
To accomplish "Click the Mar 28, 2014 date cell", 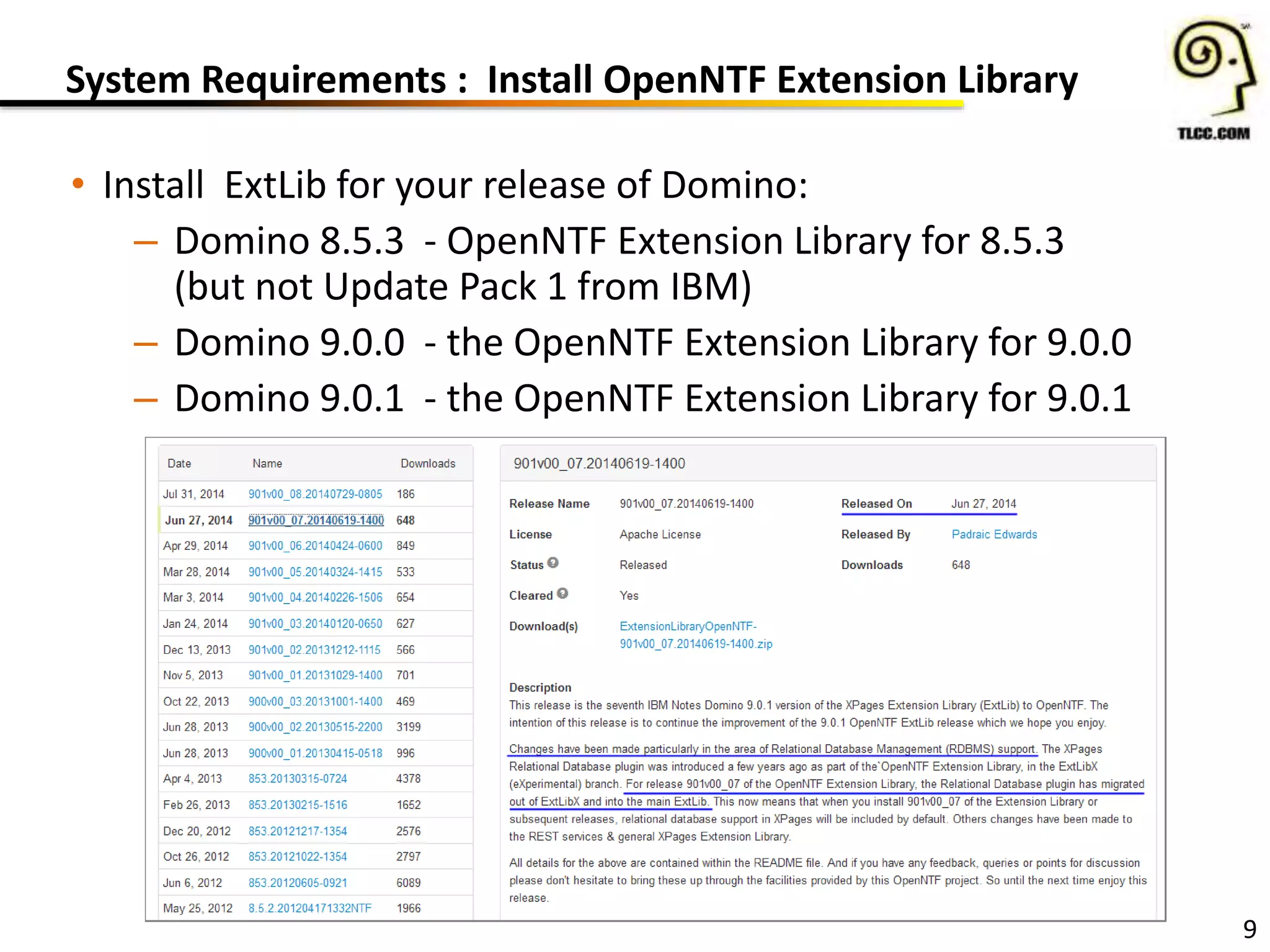I will [x=196, y=571].
